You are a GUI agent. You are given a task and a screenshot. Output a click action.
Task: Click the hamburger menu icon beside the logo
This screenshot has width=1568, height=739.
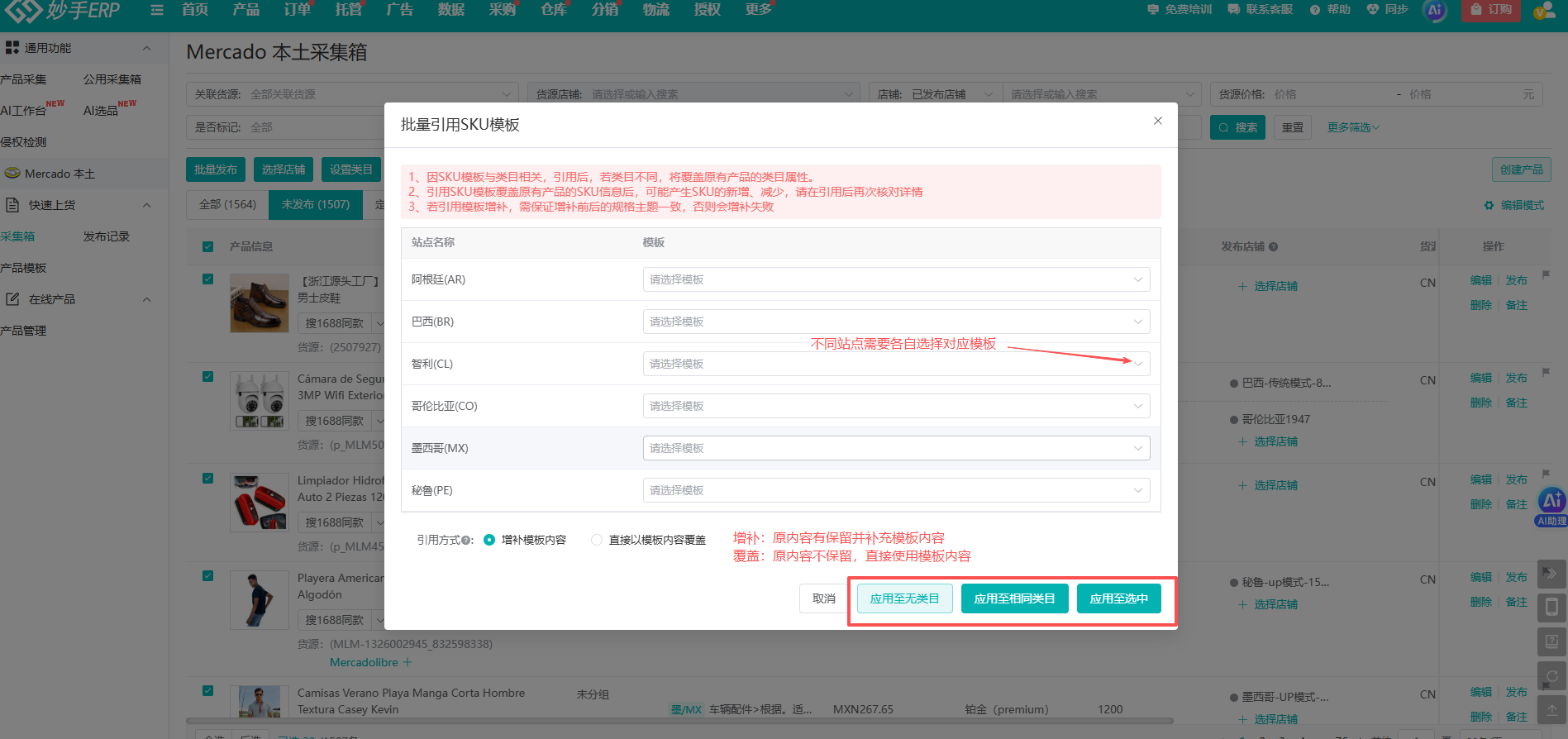point(157,10)
